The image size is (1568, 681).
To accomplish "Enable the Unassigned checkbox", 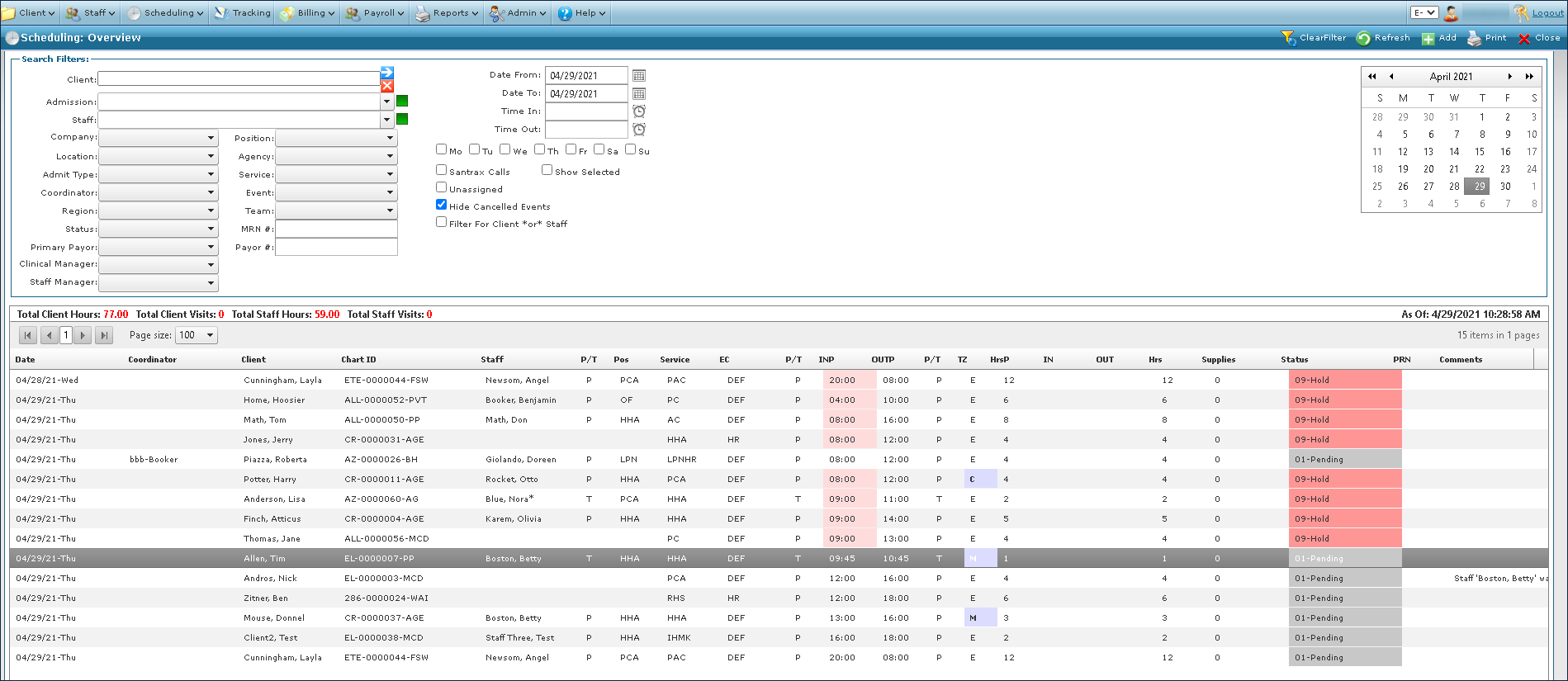I will (x=442, y=187).
